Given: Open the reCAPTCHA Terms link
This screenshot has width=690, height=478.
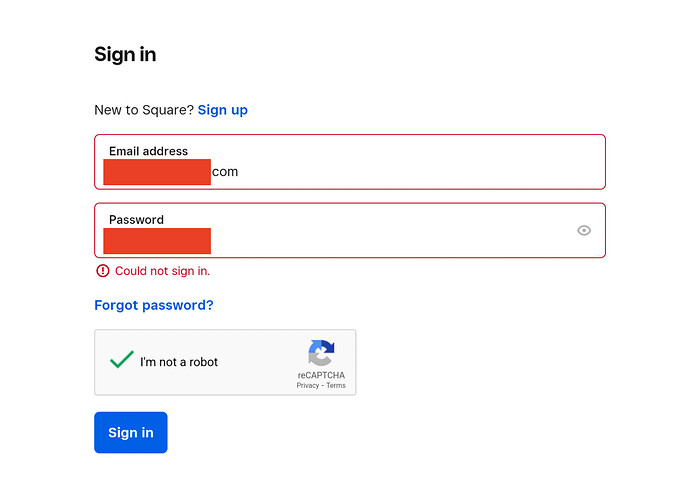Looking at the screenshot, I should click(336, 385).
